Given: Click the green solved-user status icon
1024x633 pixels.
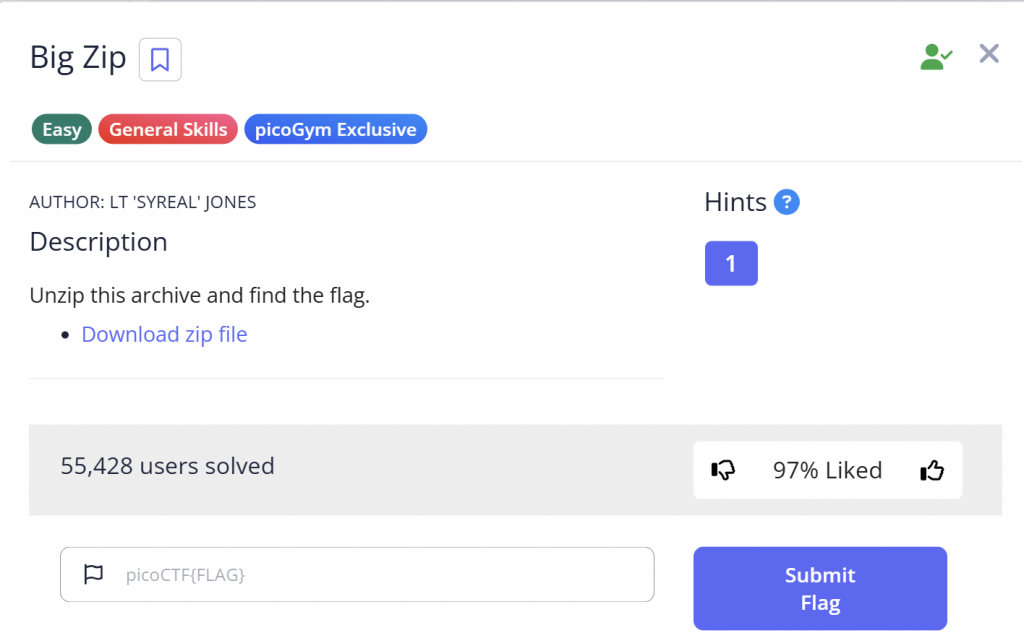Looking at the screenshot, I should pos(935,56).
